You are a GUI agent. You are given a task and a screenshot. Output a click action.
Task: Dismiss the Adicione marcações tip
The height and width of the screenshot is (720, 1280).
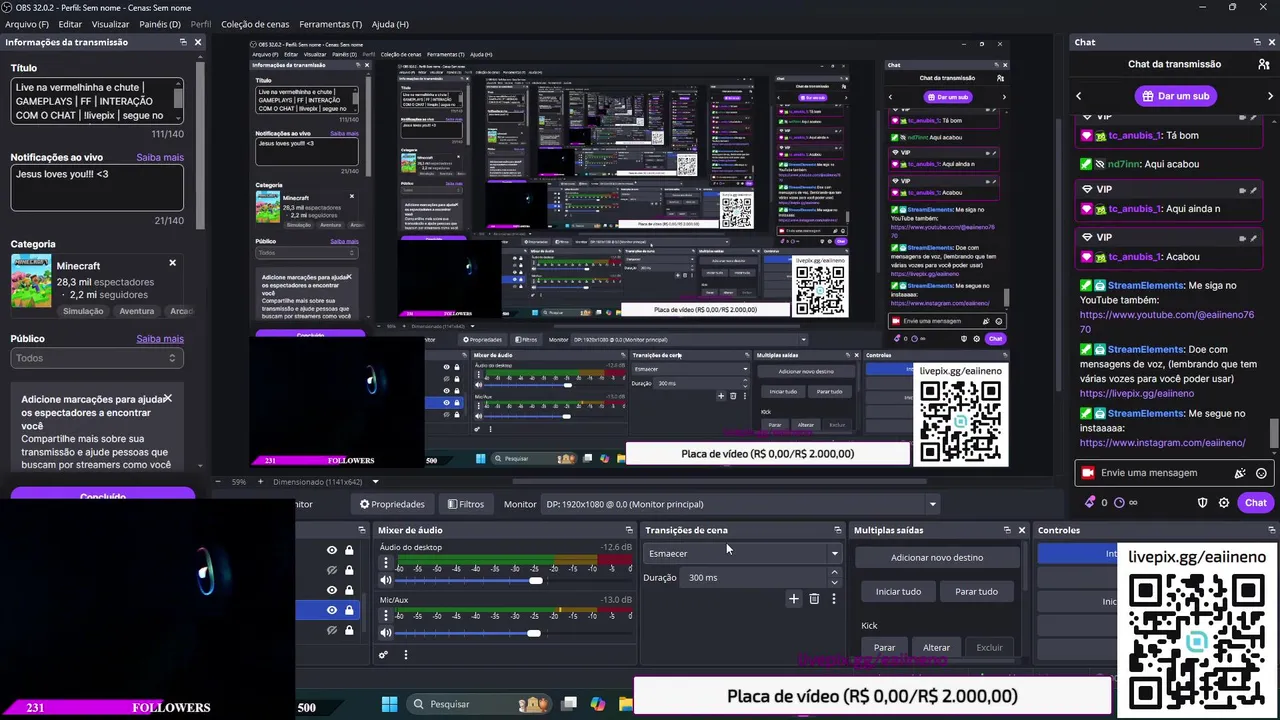coord(167,398)
